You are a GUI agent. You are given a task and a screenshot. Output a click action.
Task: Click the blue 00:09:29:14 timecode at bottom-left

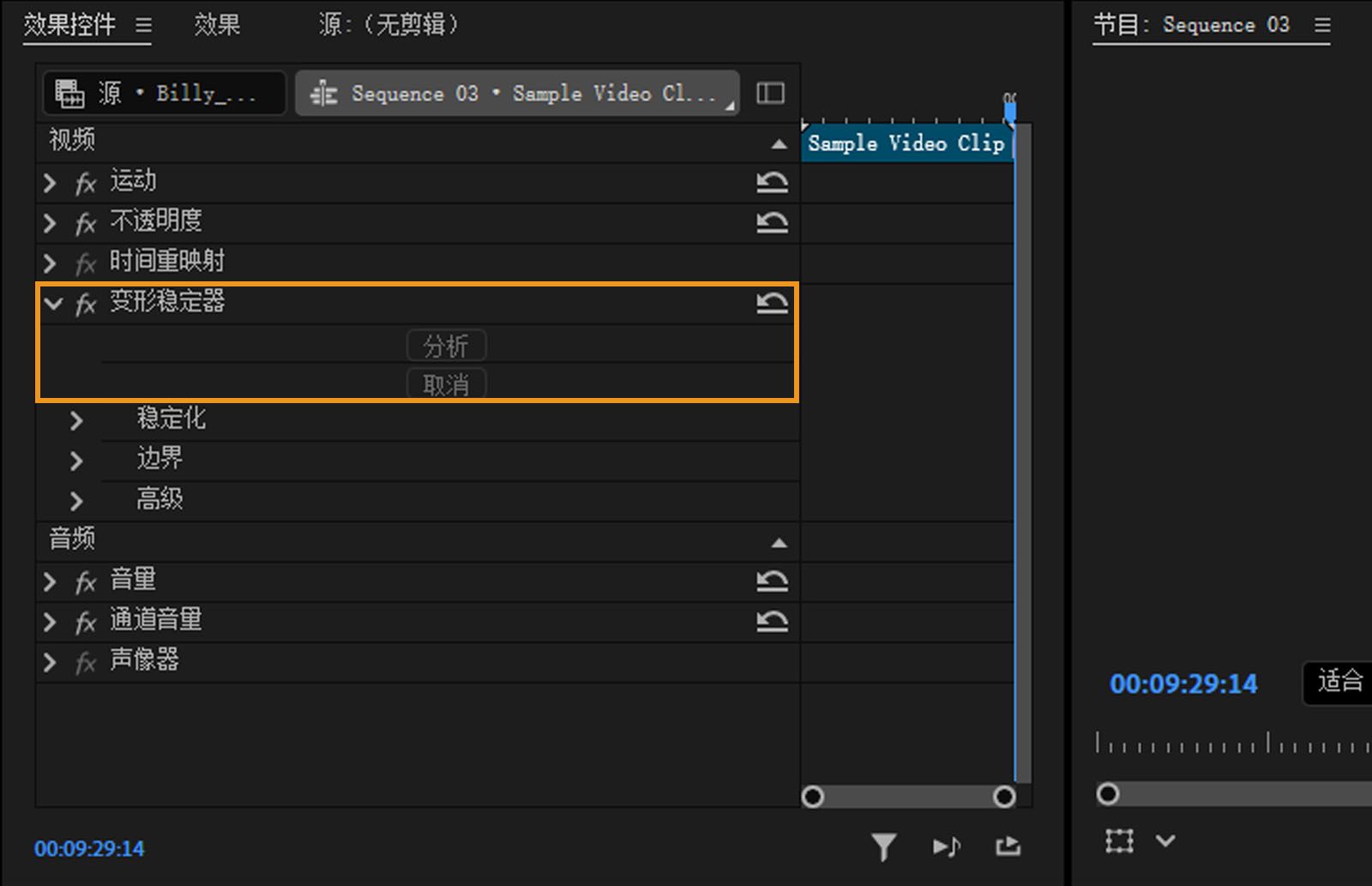(89, 849)
